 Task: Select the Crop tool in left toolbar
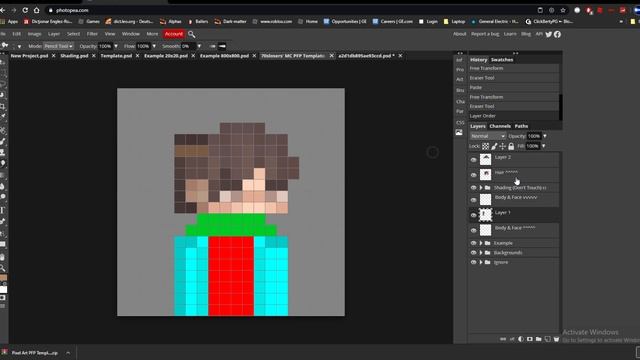click(x=2, y=107)
